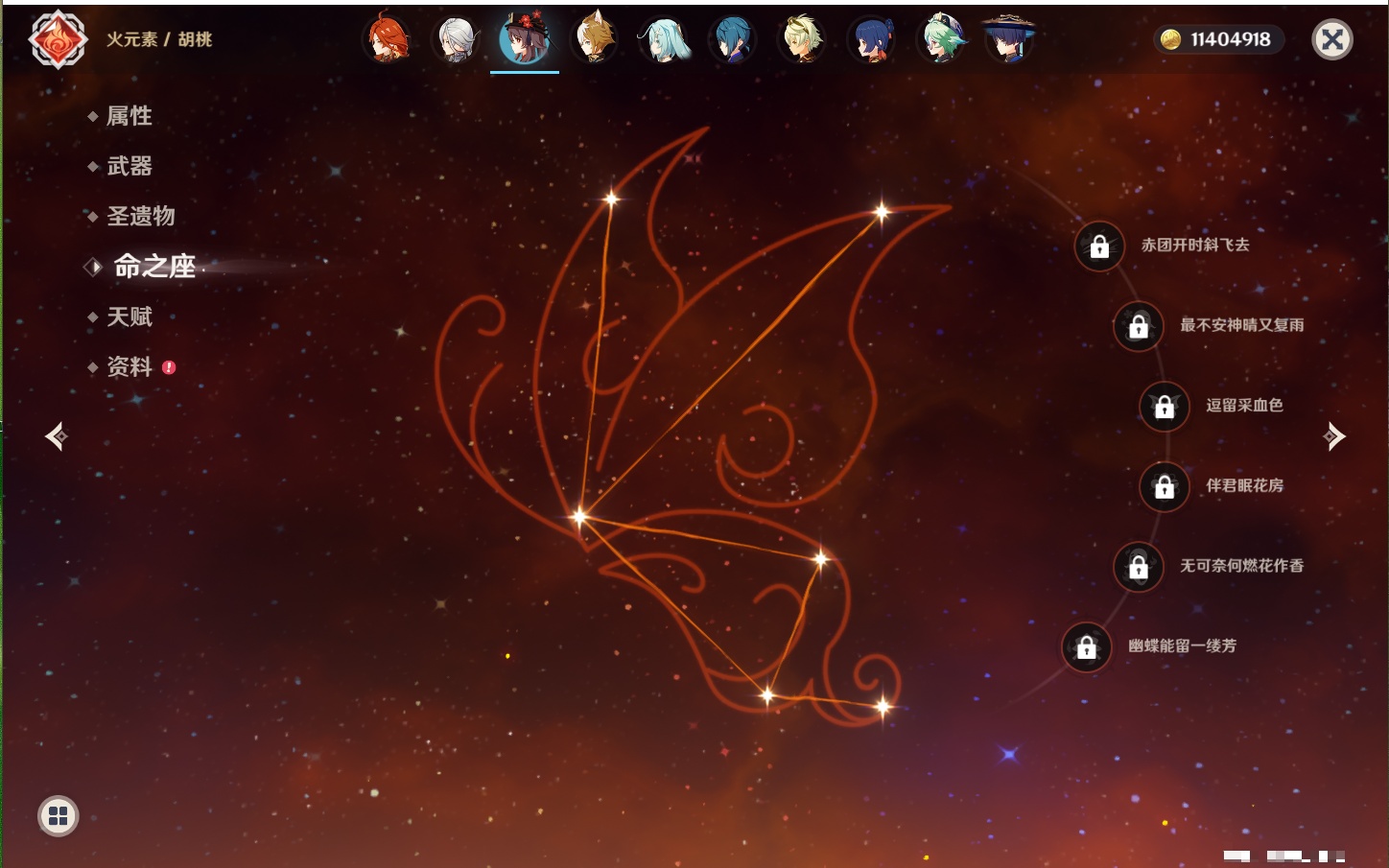
Task: Open the 圣遗物 artifacts page
Action: 141,216
